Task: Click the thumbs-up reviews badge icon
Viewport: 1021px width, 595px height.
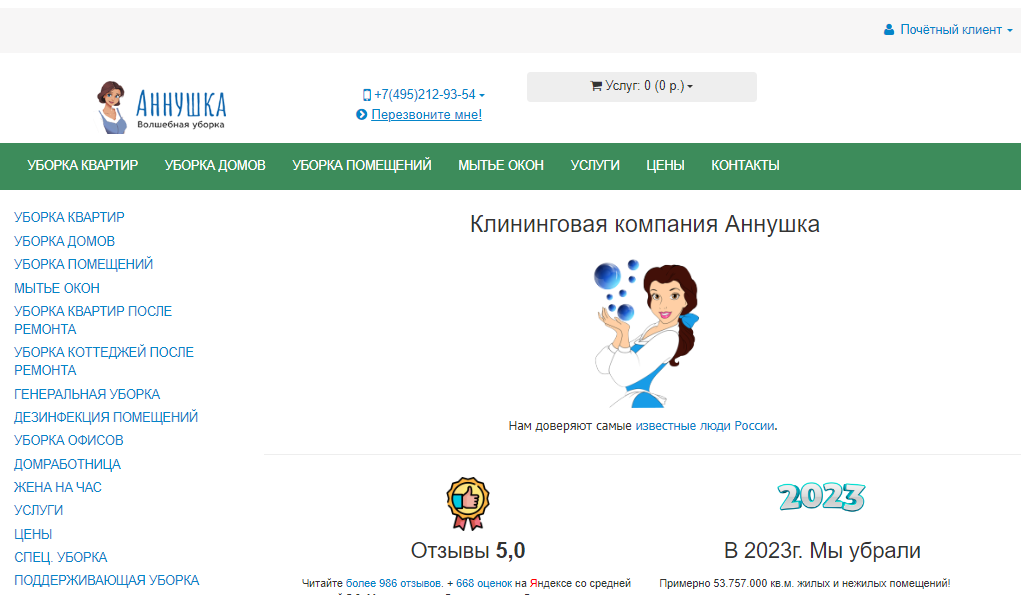Action: coord(468,503)
